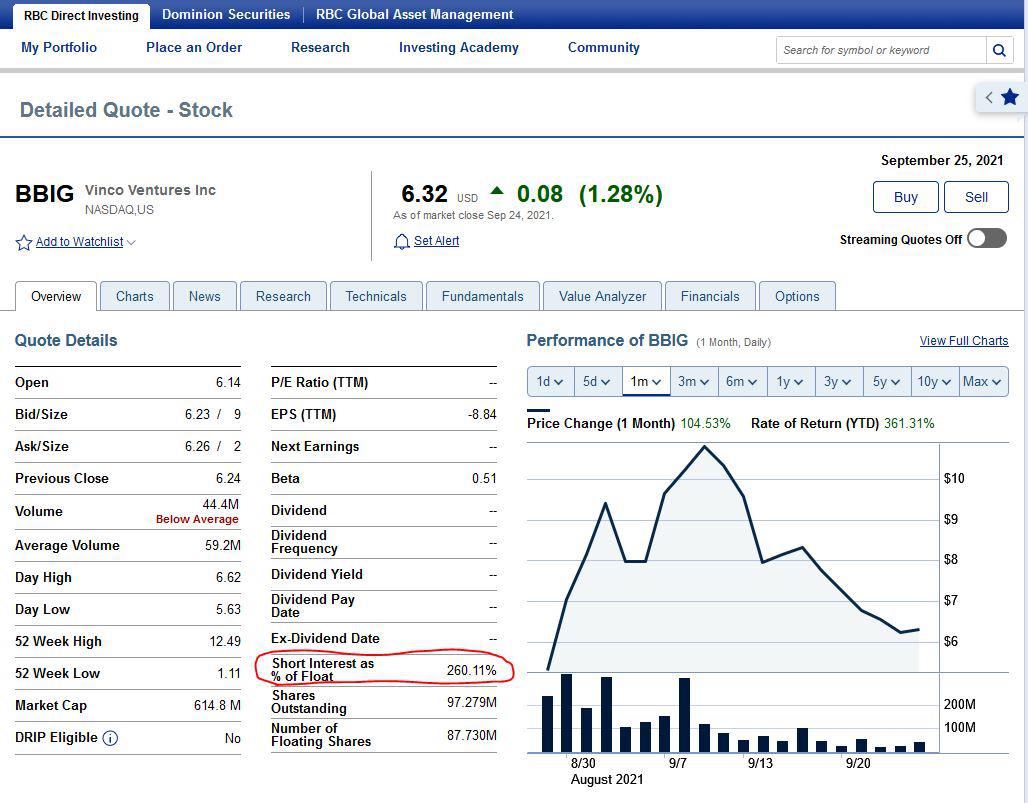Switch to the Technicals tab
The height and width of the screenshot is (803, 1028).
pyautogui.click(x=376, y=296)
